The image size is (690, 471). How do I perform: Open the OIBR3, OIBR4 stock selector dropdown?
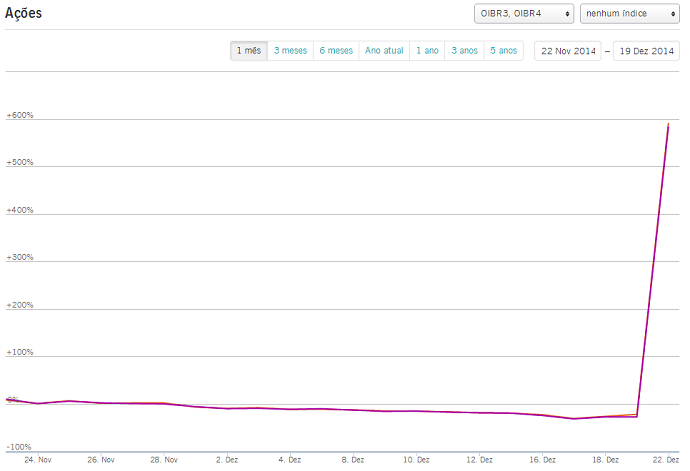(x=524, y=14)
